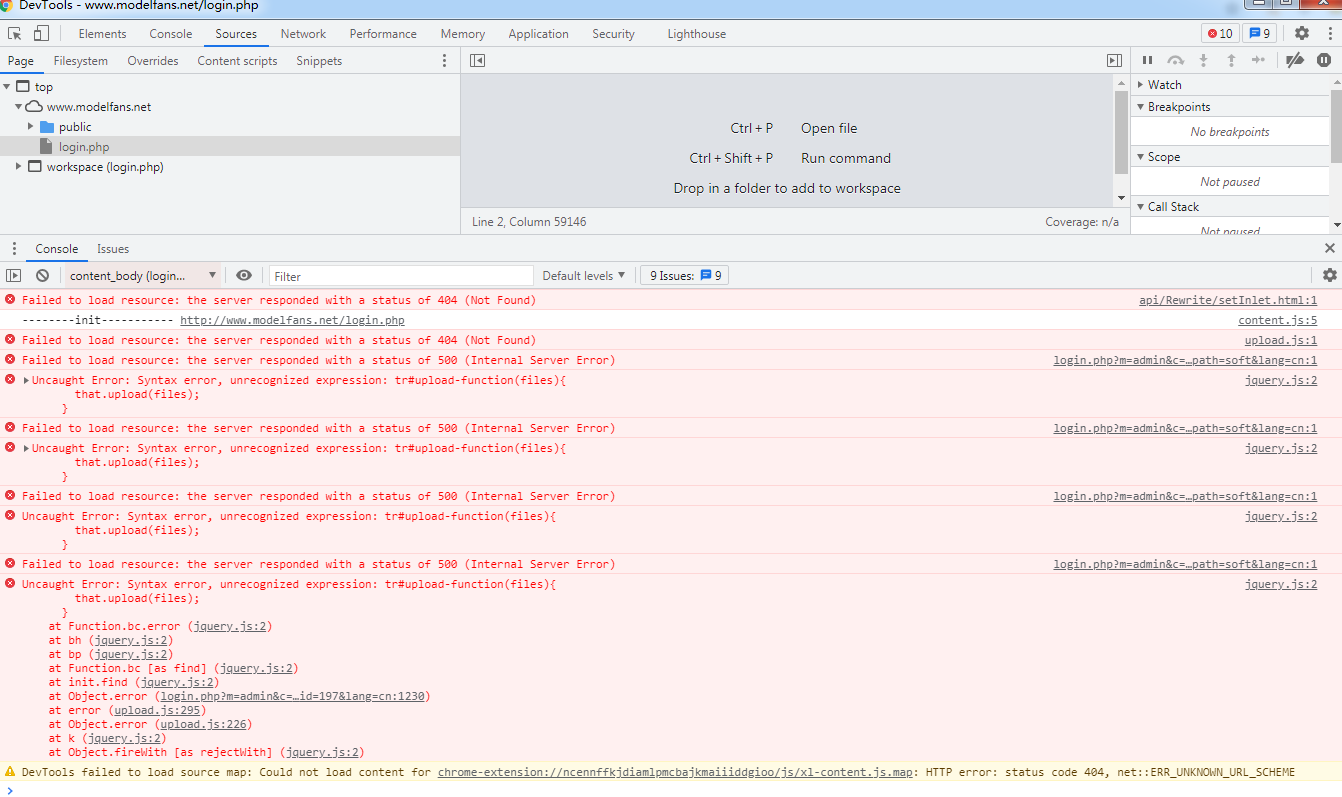1342x797 pixels.
Task: Open the drawer three-dot menu beside Console
Action: click(x=14, y=248)
